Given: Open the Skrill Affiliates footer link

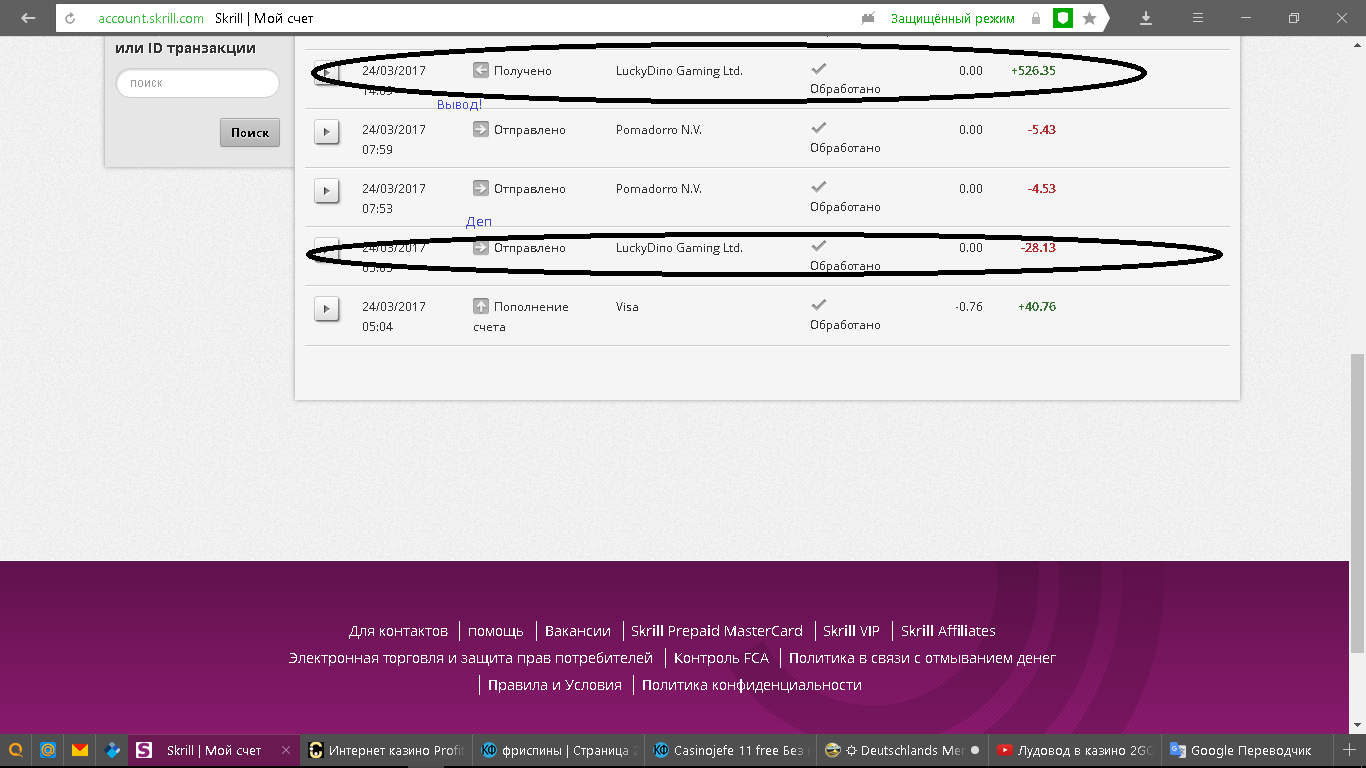Looking at the screenshot, I should (x=948, y=631).
